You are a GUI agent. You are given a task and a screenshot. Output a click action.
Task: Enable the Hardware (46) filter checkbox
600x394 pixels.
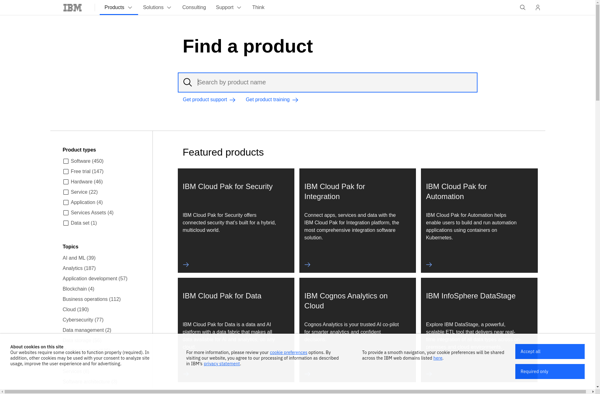(x=66, y=182)
